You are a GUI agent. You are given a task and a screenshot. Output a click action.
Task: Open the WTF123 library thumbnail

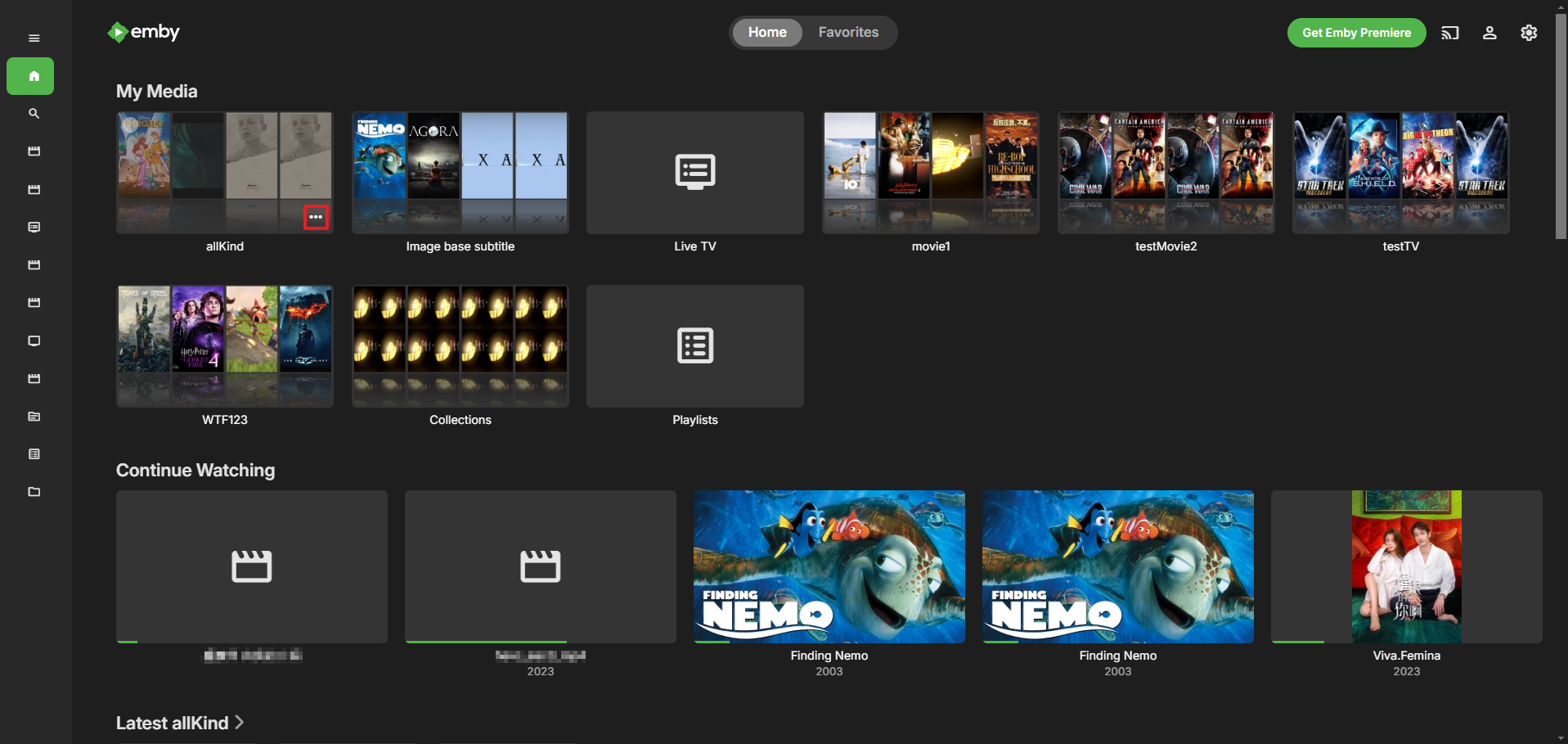(x=224, y=346)
